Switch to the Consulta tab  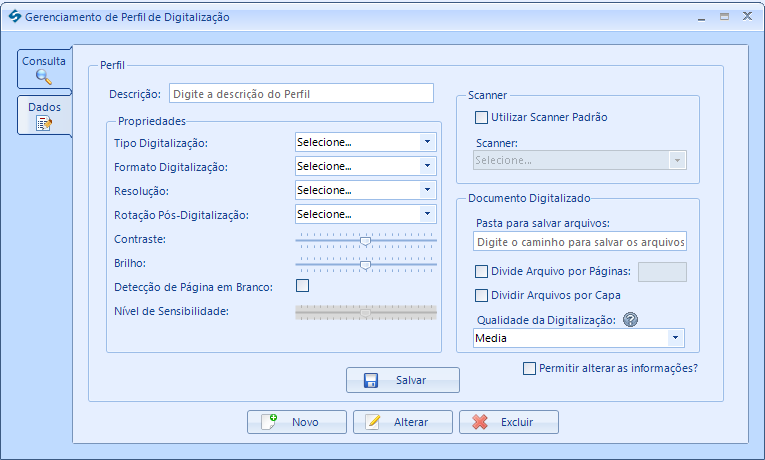click(x=44, y=69)
